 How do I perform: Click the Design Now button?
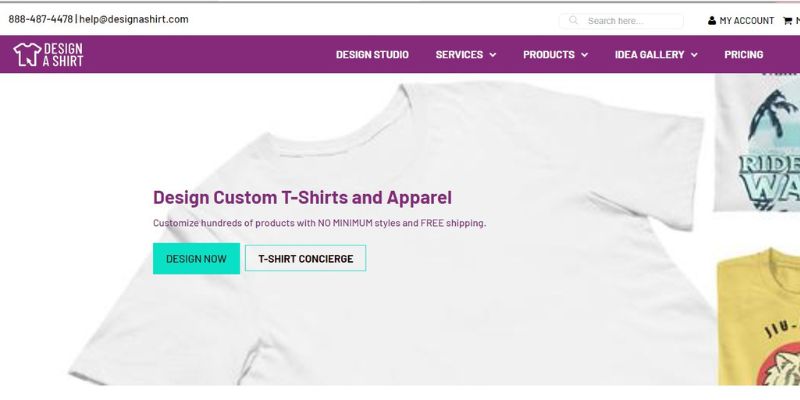(196, 259)
